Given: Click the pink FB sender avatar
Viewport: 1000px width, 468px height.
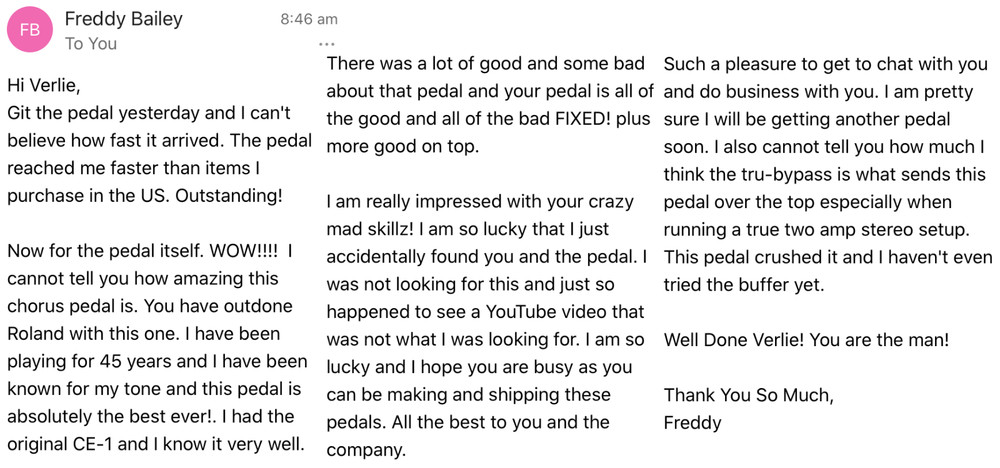Looking at the screenshot, I should (30, 30).
